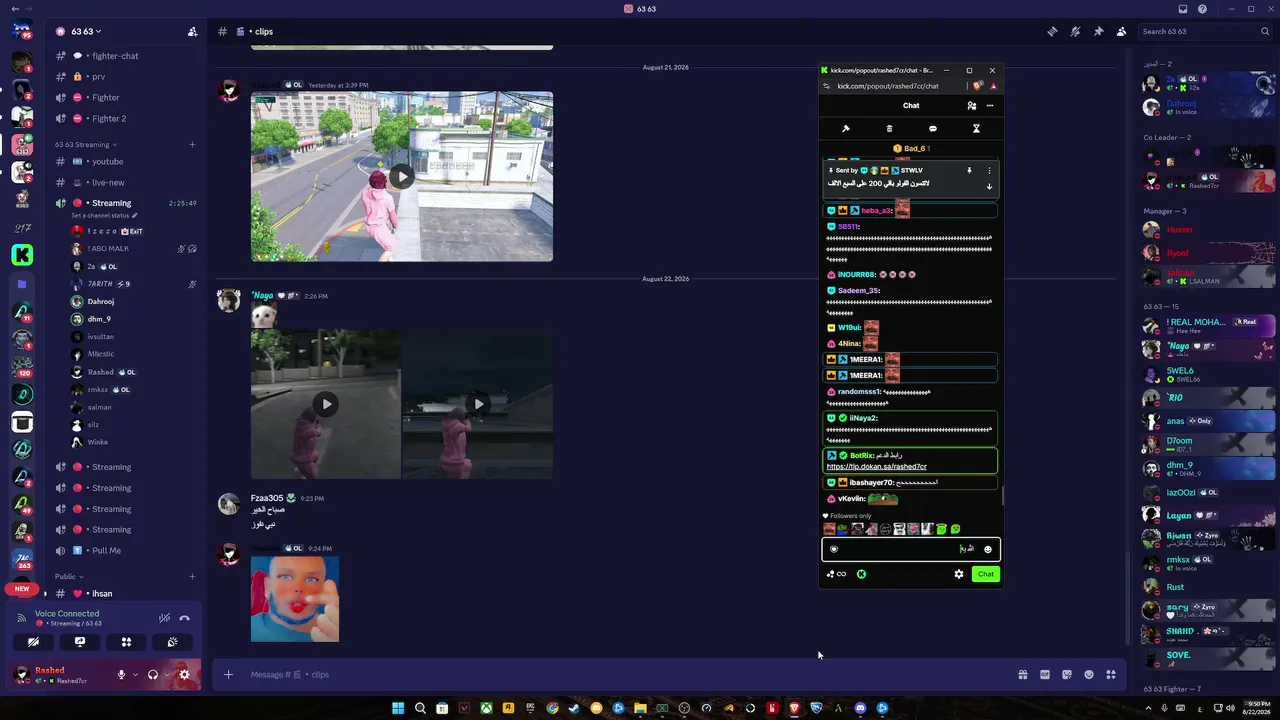
Task: Open the GIF picker in message bar
Action: point(1045,675)
